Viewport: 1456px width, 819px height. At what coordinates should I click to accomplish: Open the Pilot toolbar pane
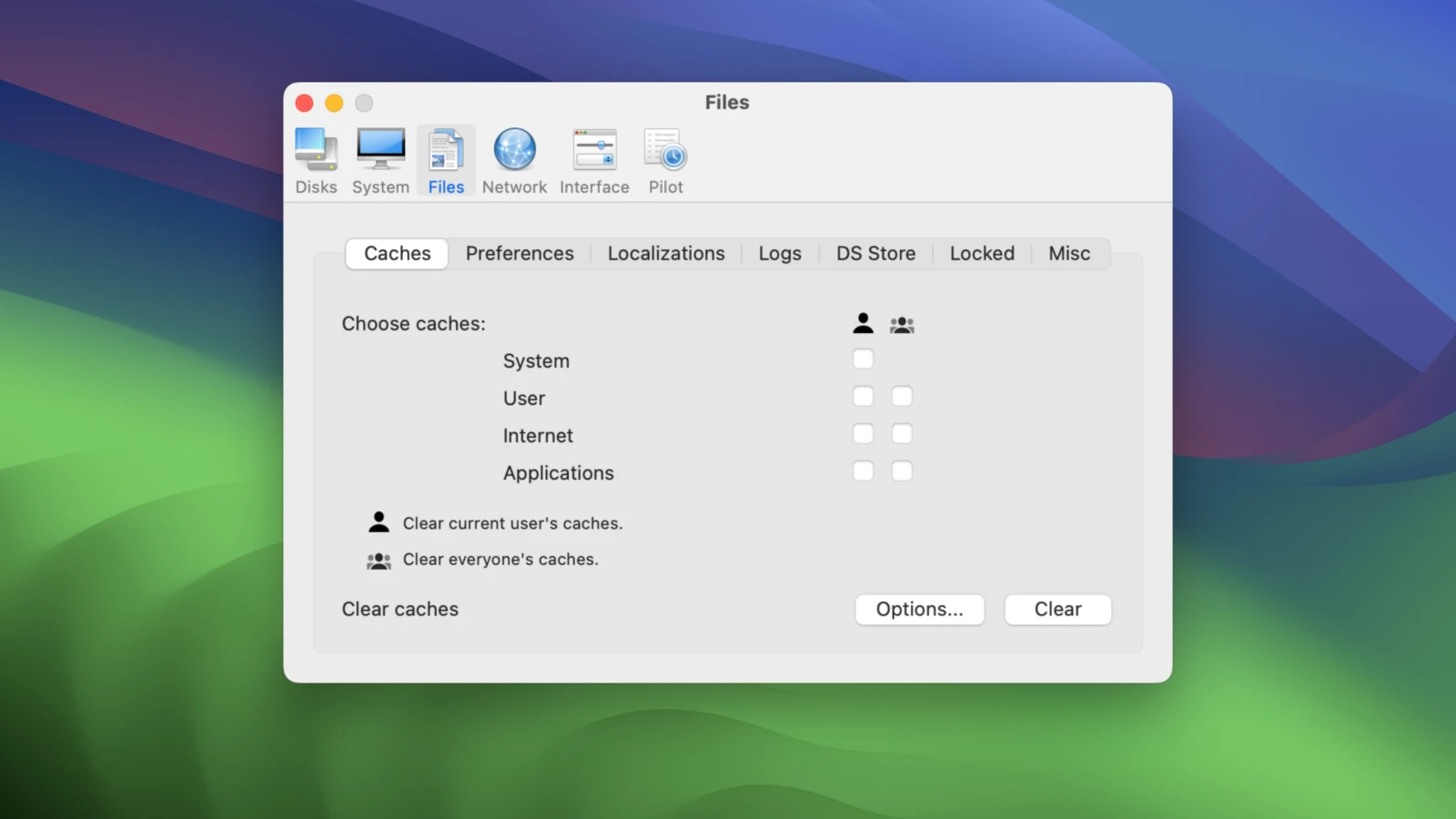coord(665,160)
